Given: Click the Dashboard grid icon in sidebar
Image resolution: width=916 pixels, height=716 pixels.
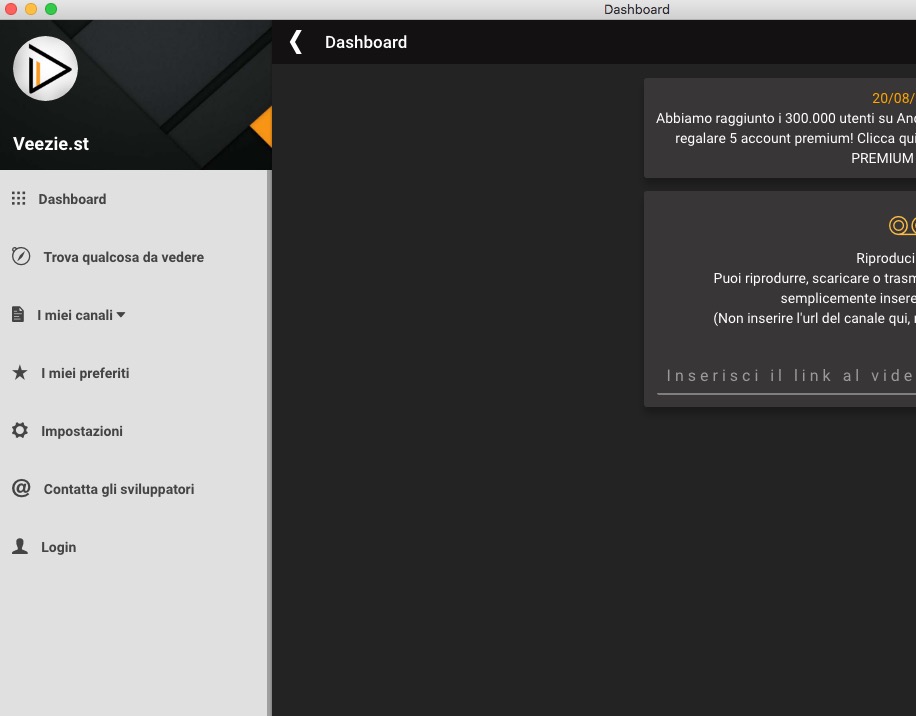Looking at the screenshot, I should [18, 199].
